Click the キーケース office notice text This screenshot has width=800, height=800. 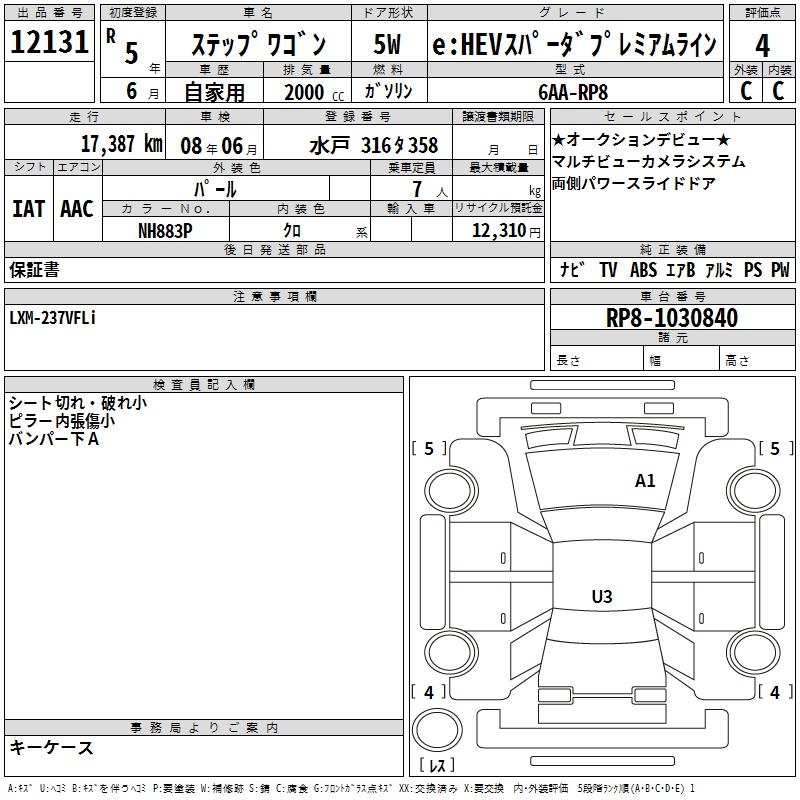[x=51, y=748]
